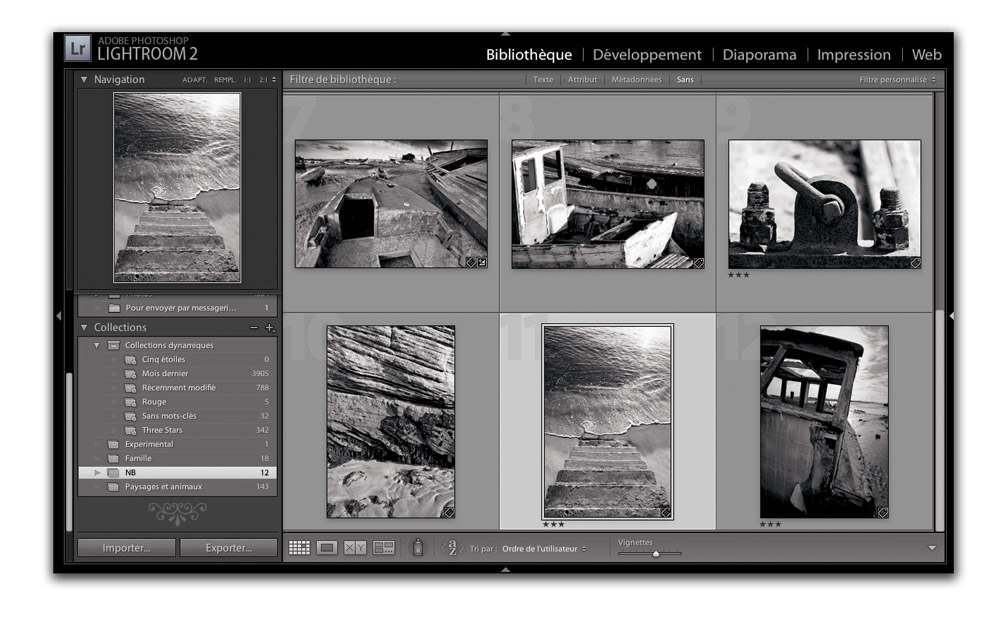
Task: Enable the Texte library filter
Action: tap(543, 80)
